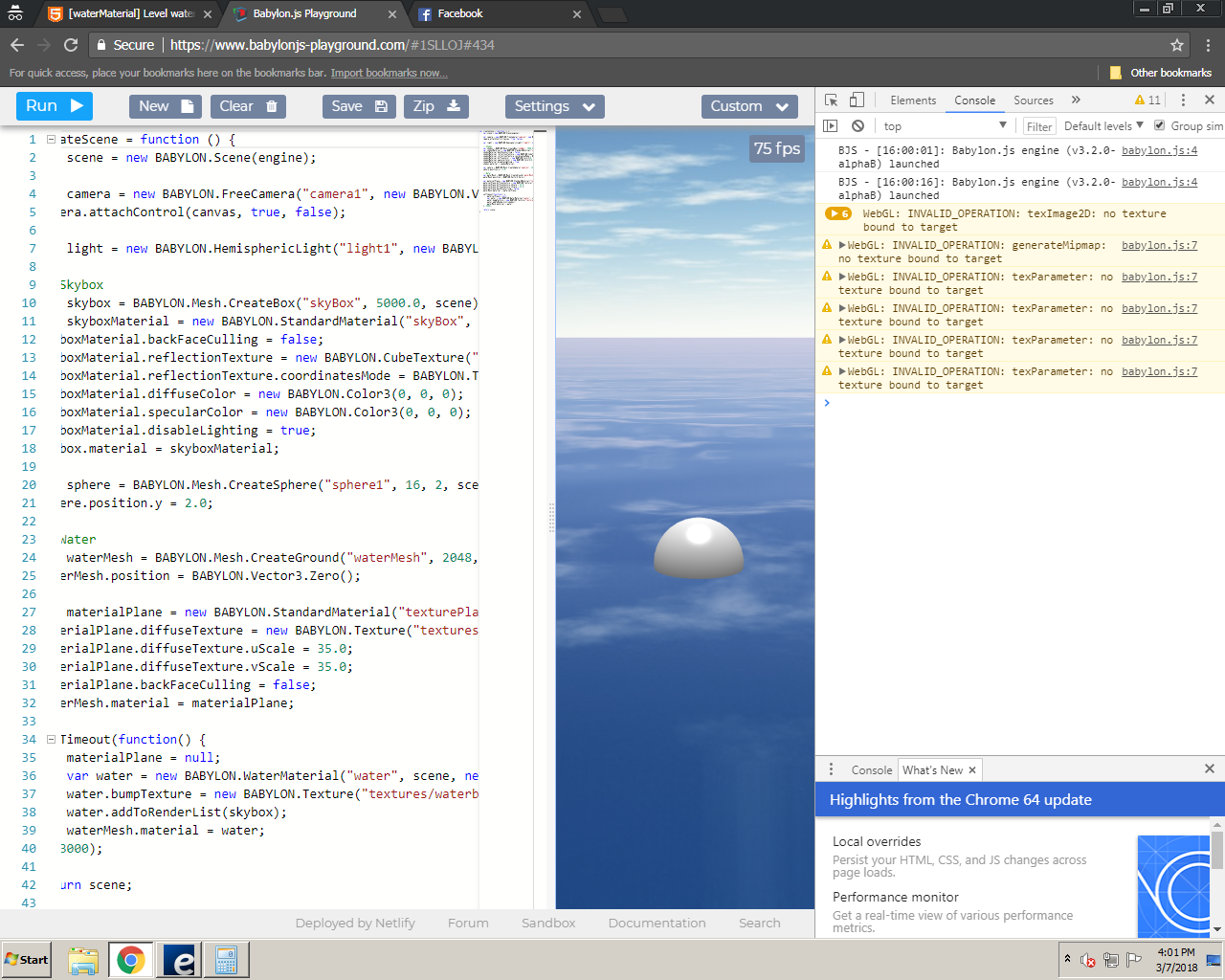Click the inspect element picker icon
Image resolution: width=1225 pixels, height=980 pixels.
point(831,100)
